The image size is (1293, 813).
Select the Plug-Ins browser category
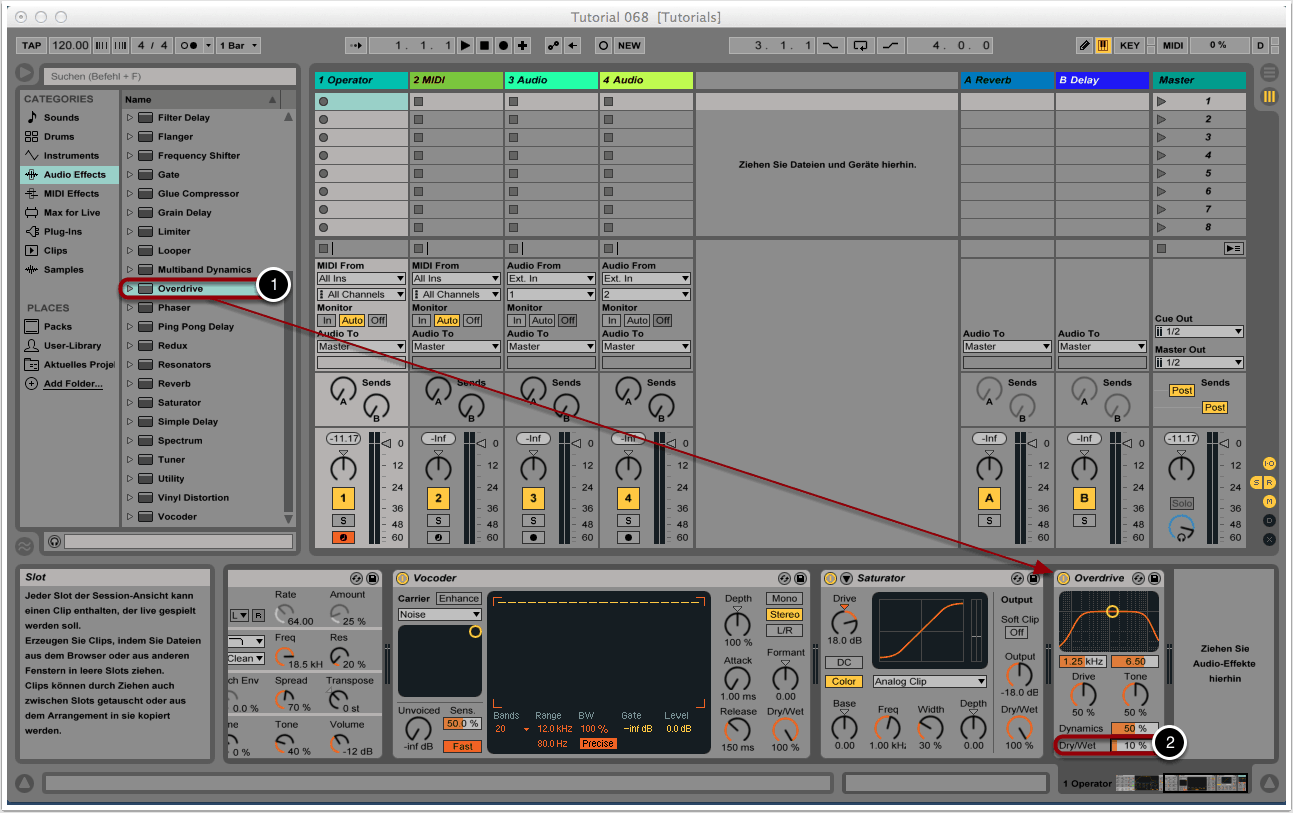62,232
